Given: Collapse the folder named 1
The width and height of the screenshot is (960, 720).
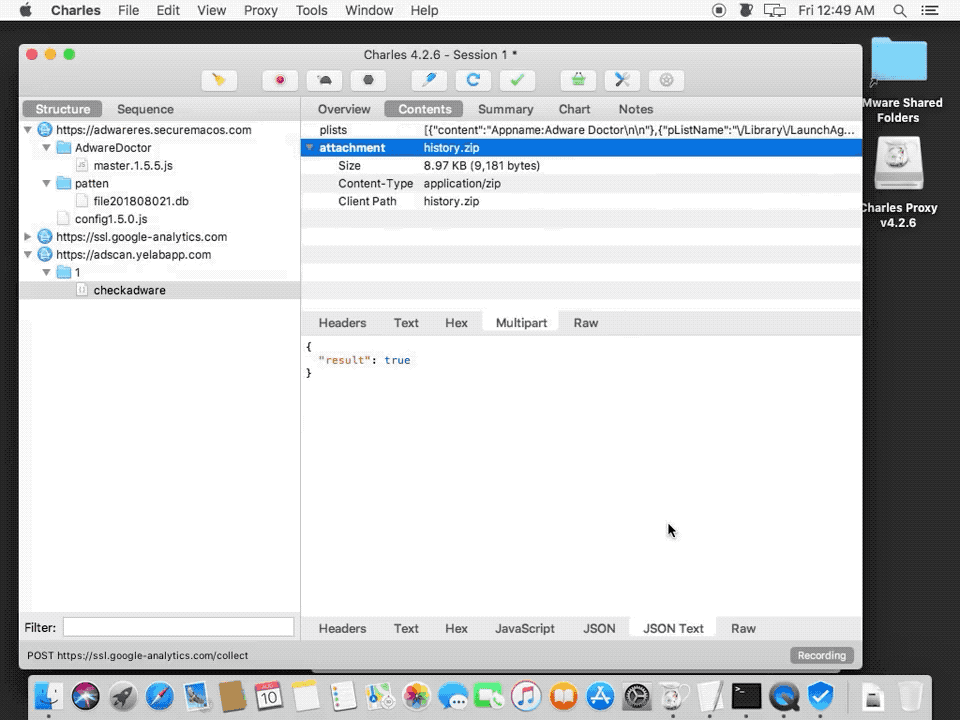Looking at the screenshot, I should point(47,272).
